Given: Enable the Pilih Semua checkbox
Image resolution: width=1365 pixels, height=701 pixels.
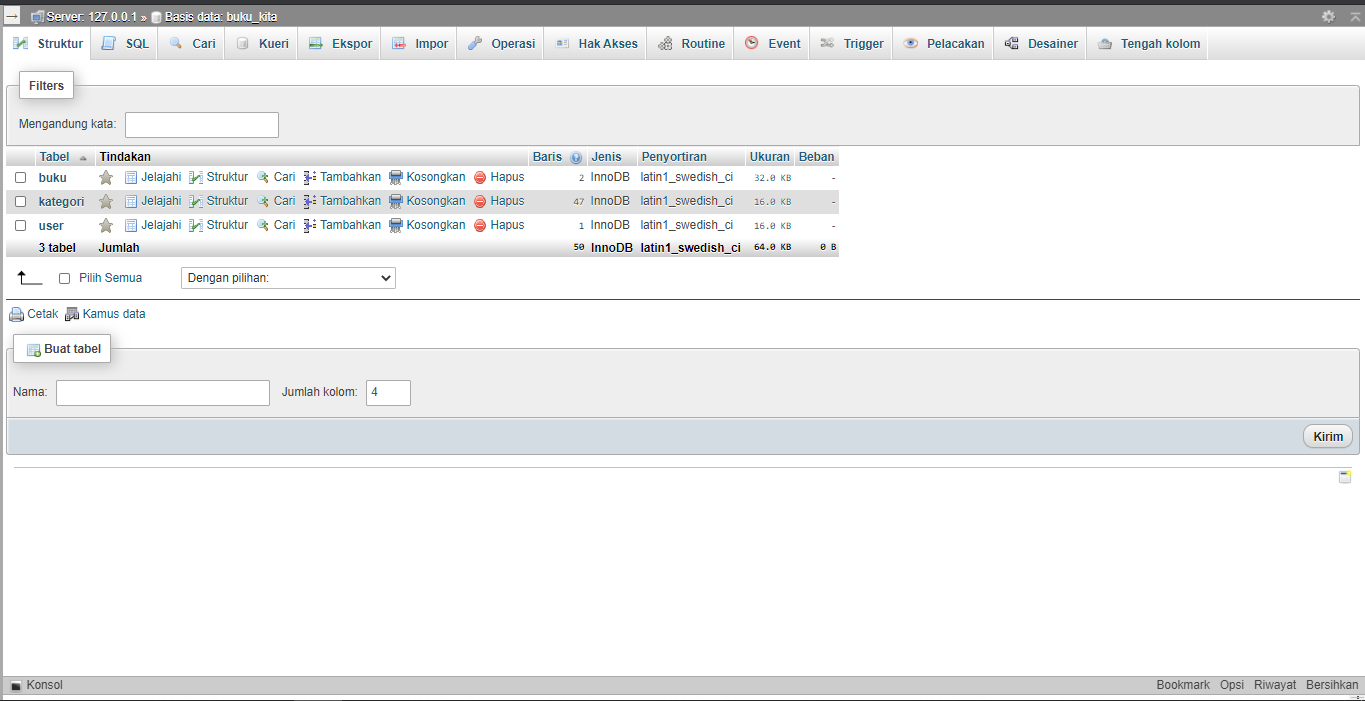Looking at the screenshot, I should [65, 278].
